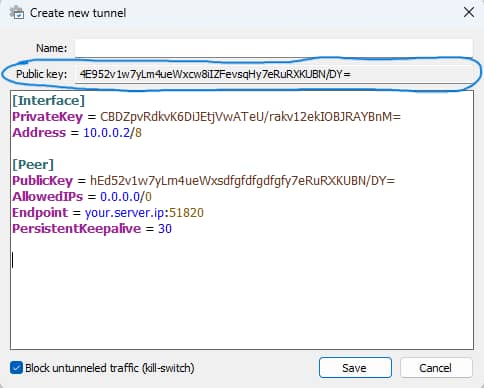Click the Name label
Viewport: 484px width, 388px height.
coord(51,48)
